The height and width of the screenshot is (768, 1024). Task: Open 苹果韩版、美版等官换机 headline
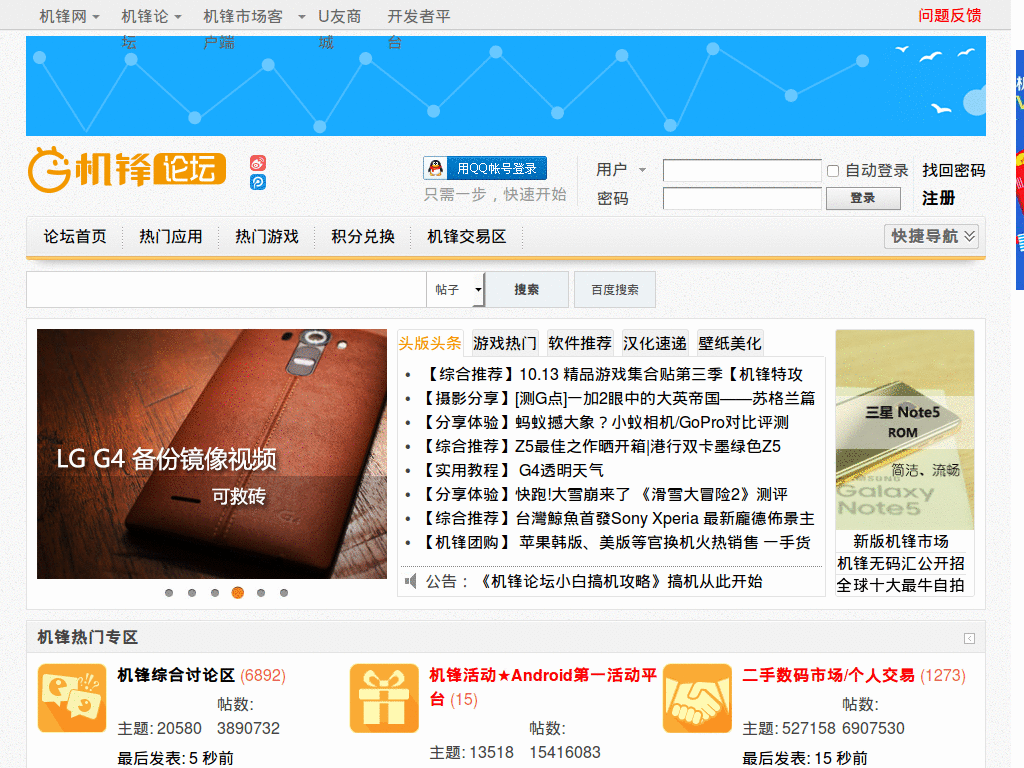(x=616, y=543)
